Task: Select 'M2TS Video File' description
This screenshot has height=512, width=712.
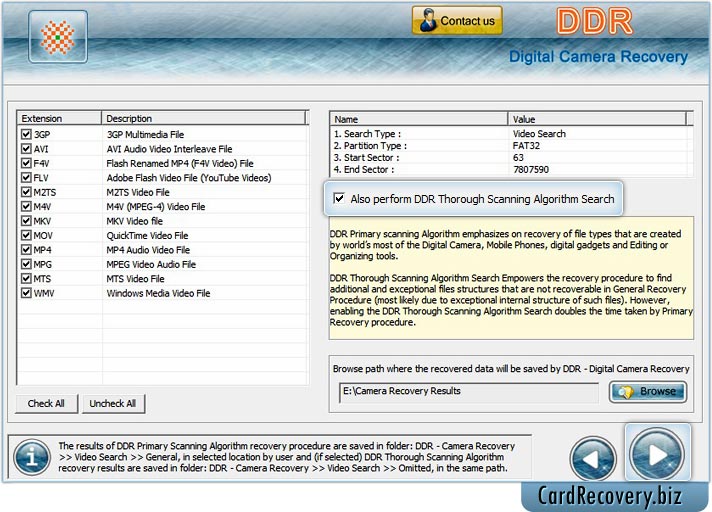Action: (138, 192)
